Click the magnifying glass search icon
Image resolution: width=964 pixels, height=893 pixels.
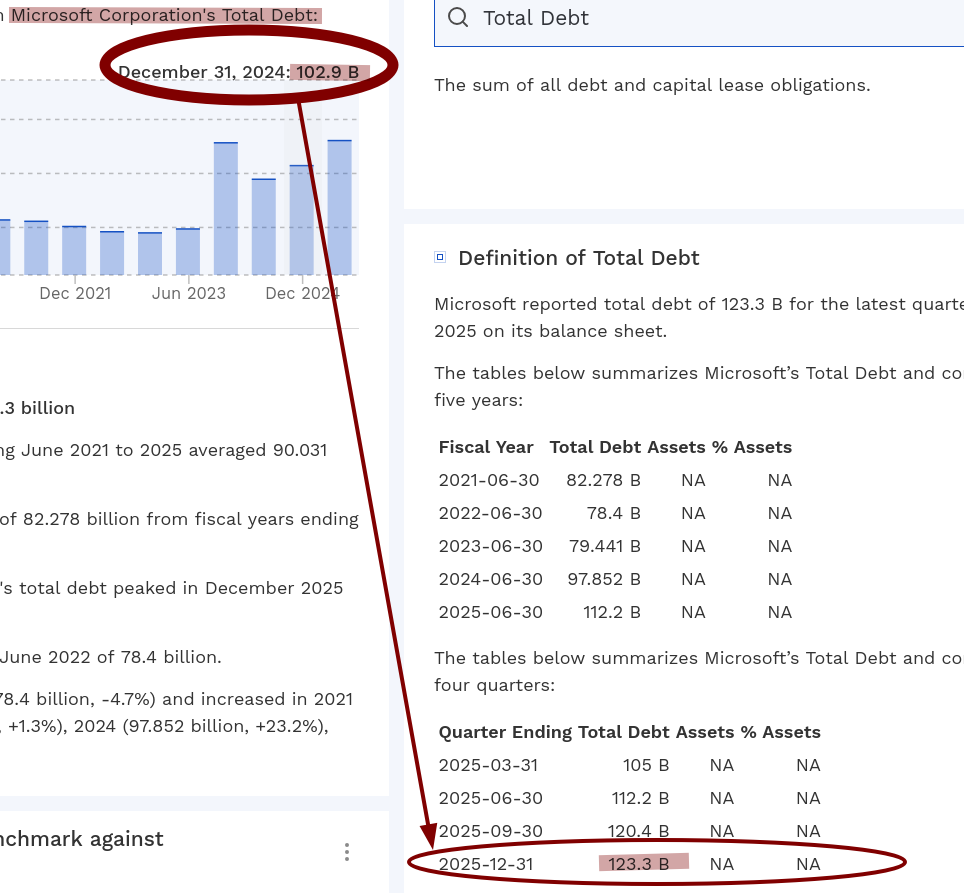coord(458,17)
